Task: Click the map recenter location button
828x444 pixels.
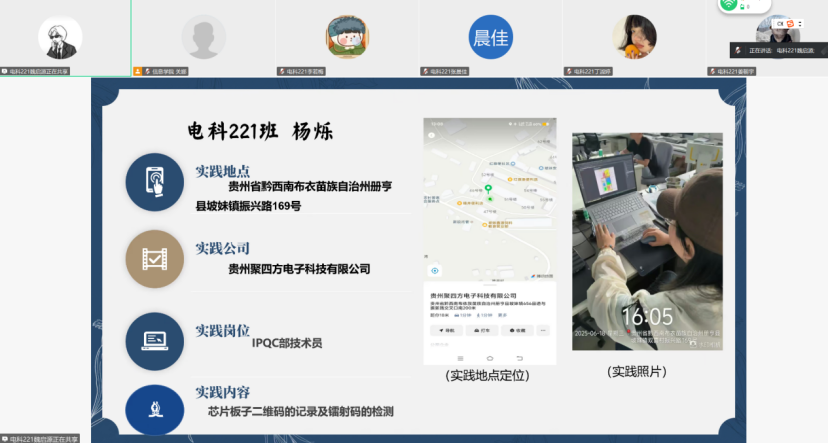Action: pos(435,271)
